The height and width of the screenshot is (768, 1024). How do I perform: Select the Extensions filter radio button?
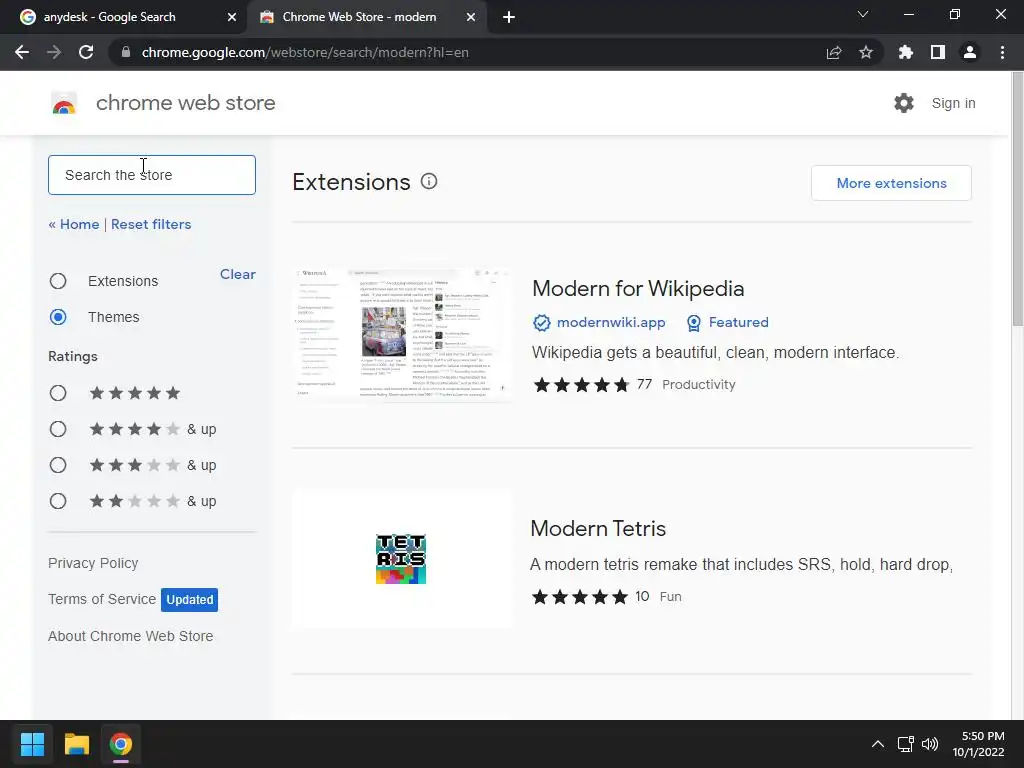coord(58,281)
